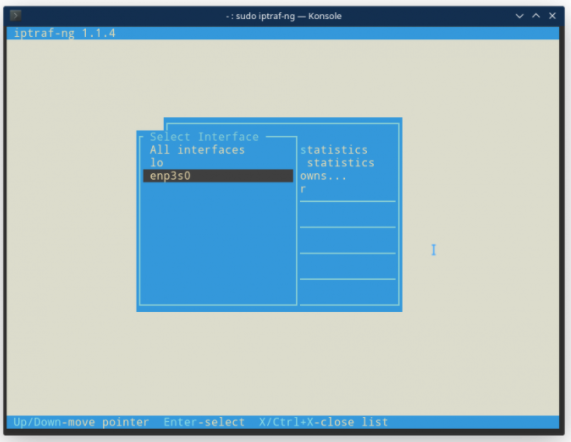Click the 'Select Interface' dialog title
Screen dimensions: 571x442
204,137
